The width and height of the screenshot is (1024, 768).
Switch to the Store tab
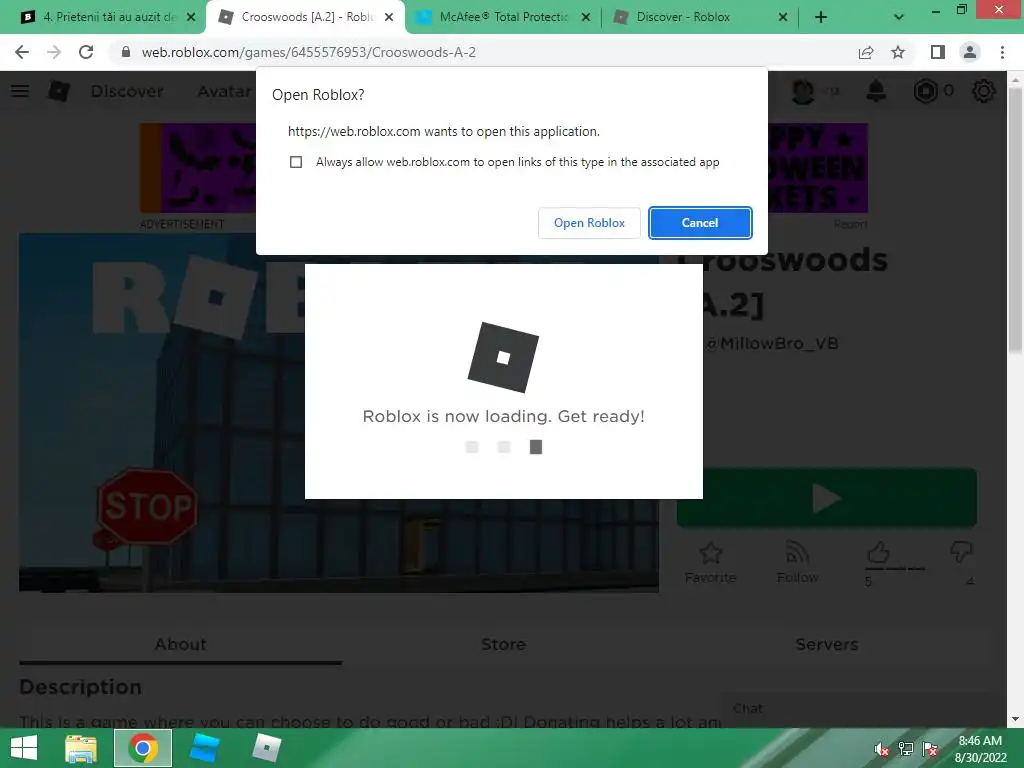(x=504, y=645)
